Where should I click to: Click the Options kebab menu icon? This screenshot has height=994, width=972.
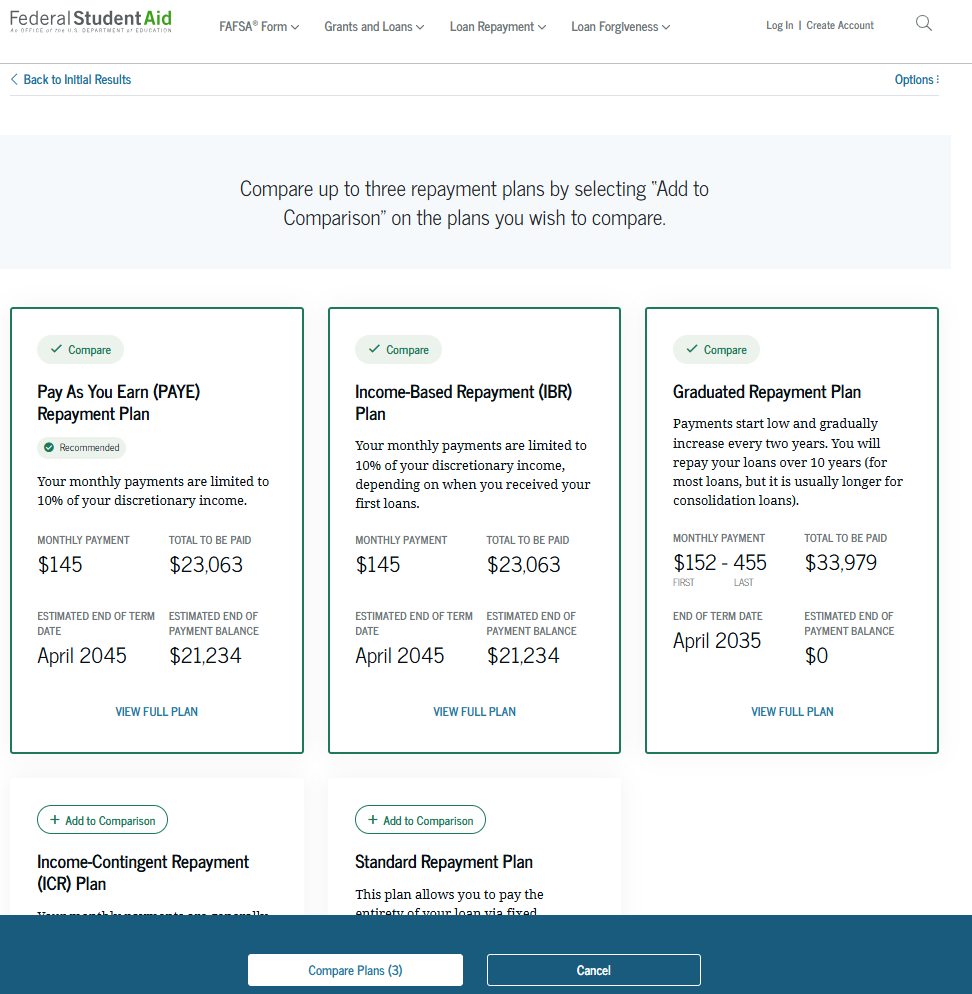938,79
